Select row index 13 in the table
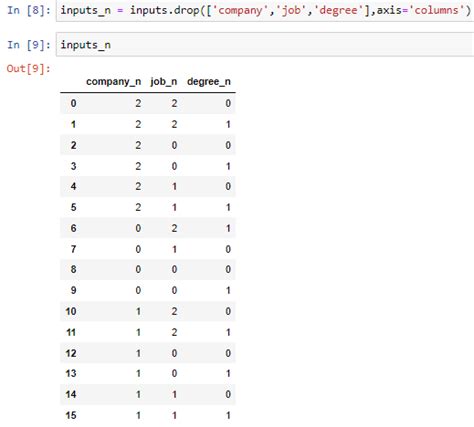The width and height of the screenshot is (474, 427). coord(71,373)
